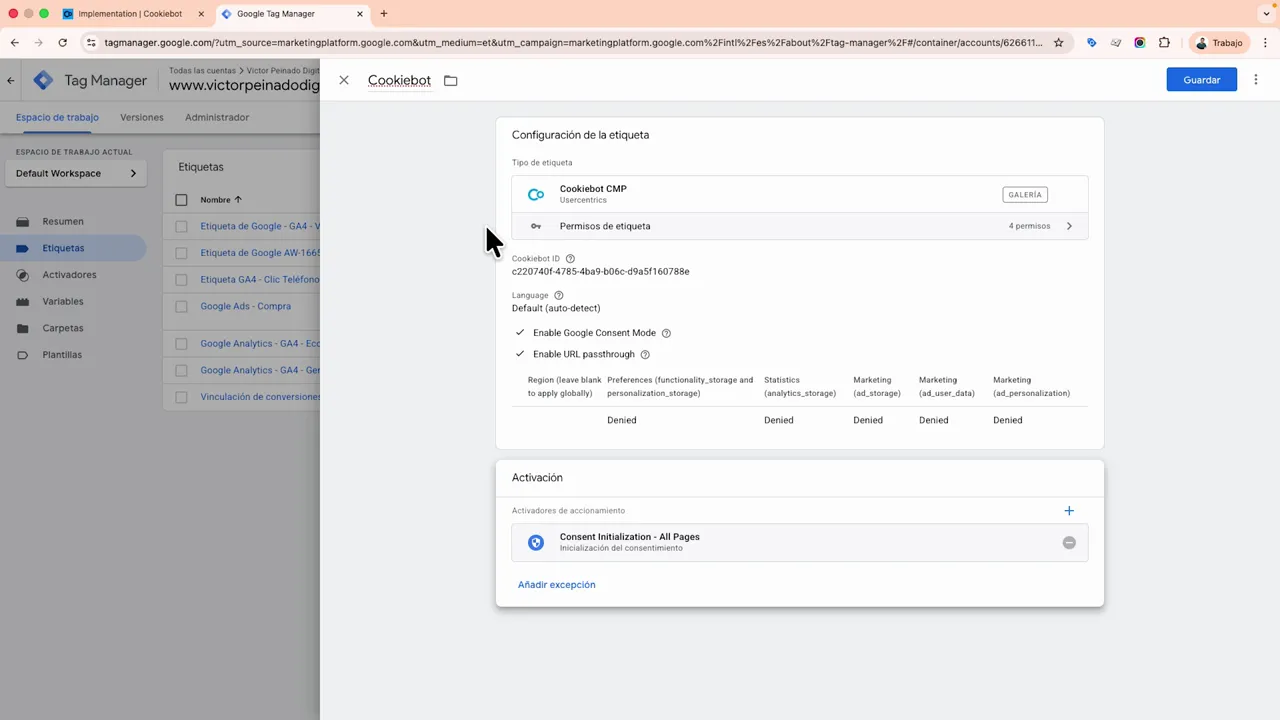This screenshot has width=1280, height=720.
Task: Check the Etiqueta de Google - GA4 row
Action: click(x=181, y=227)
